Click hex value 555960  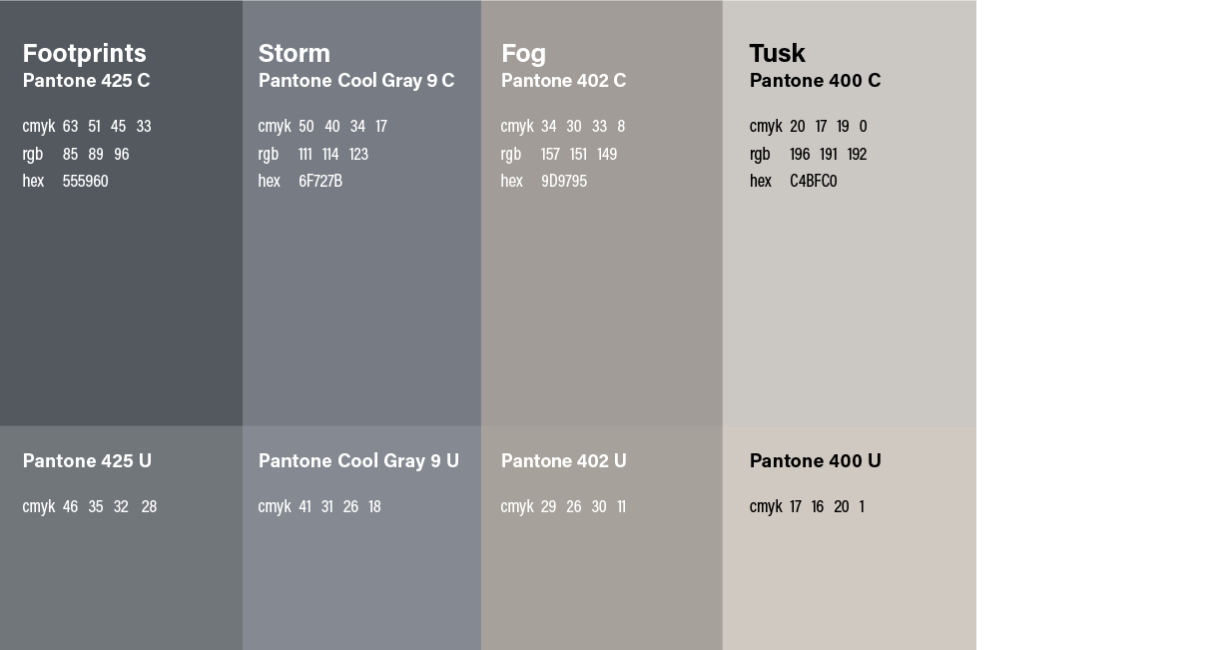tap(85, 181)
